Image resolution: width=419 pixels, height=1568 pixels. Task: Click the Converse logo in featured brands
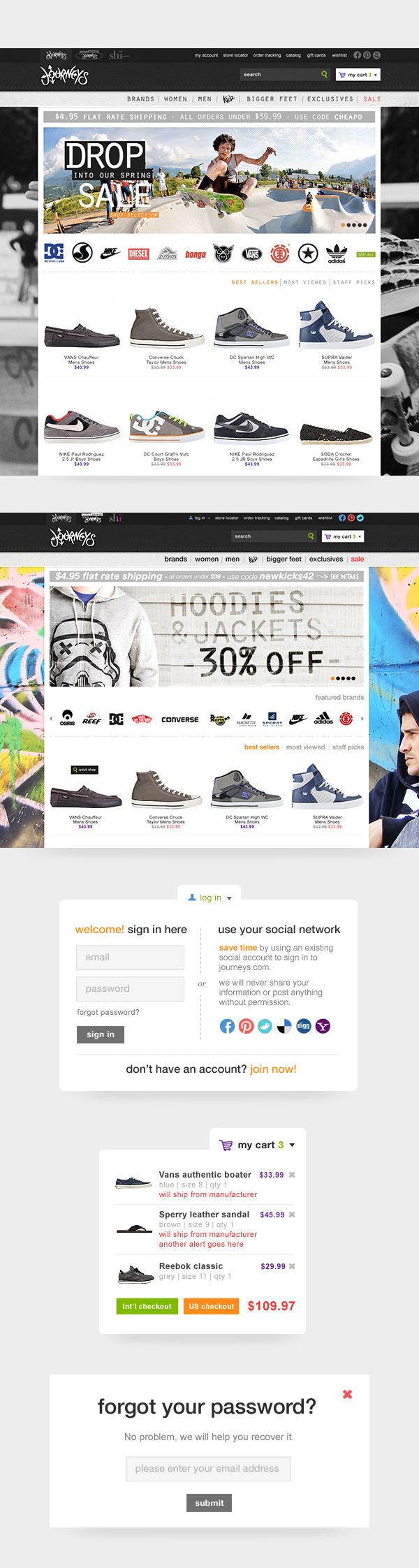pos(180,719)
